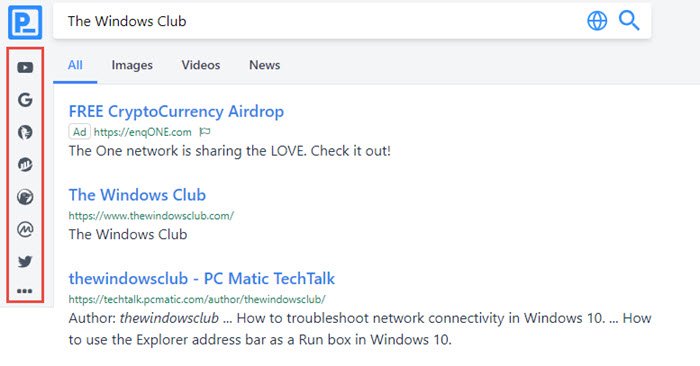Image resolution: width=700 pixels, height=366 pixels.
Task: Select the CoinGecko sidebar icon
Action: click(x=25, y=197)
